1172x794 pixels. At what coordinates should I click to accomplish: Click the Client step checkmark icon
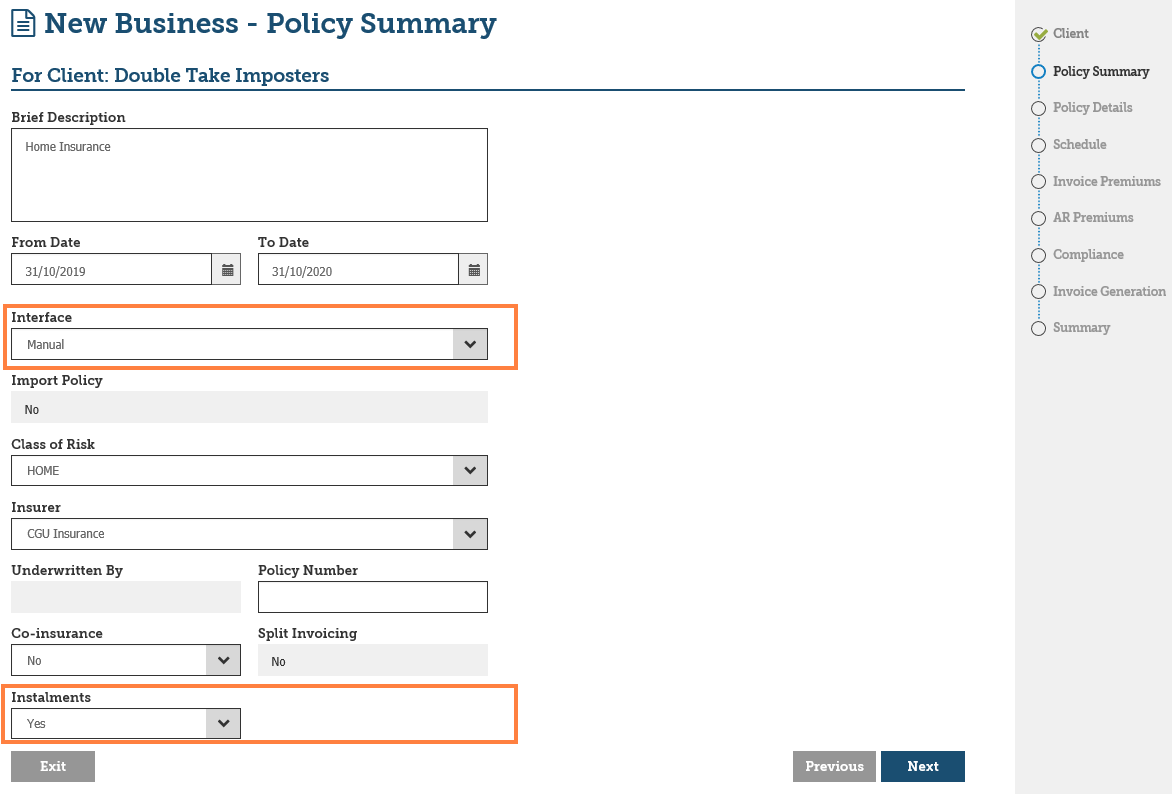tap(1039, 34)
